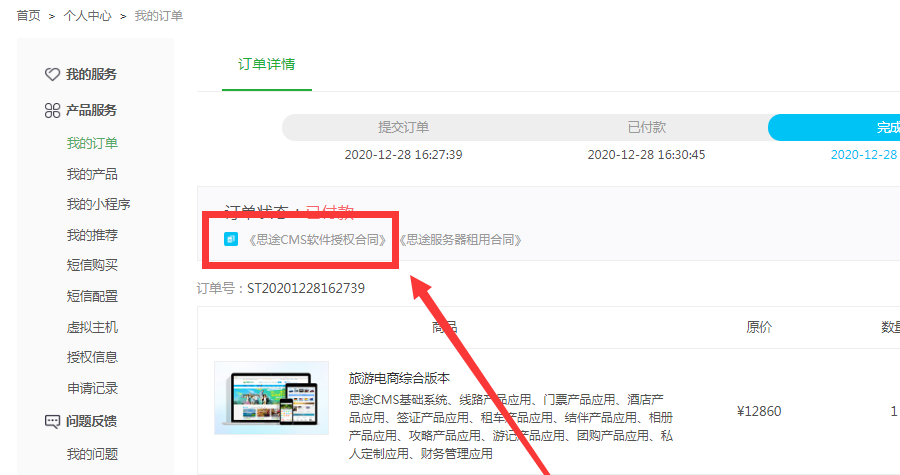Open 我的小程序 sidebar item
The width and height of the screenshot is (900, 475).
98,205
